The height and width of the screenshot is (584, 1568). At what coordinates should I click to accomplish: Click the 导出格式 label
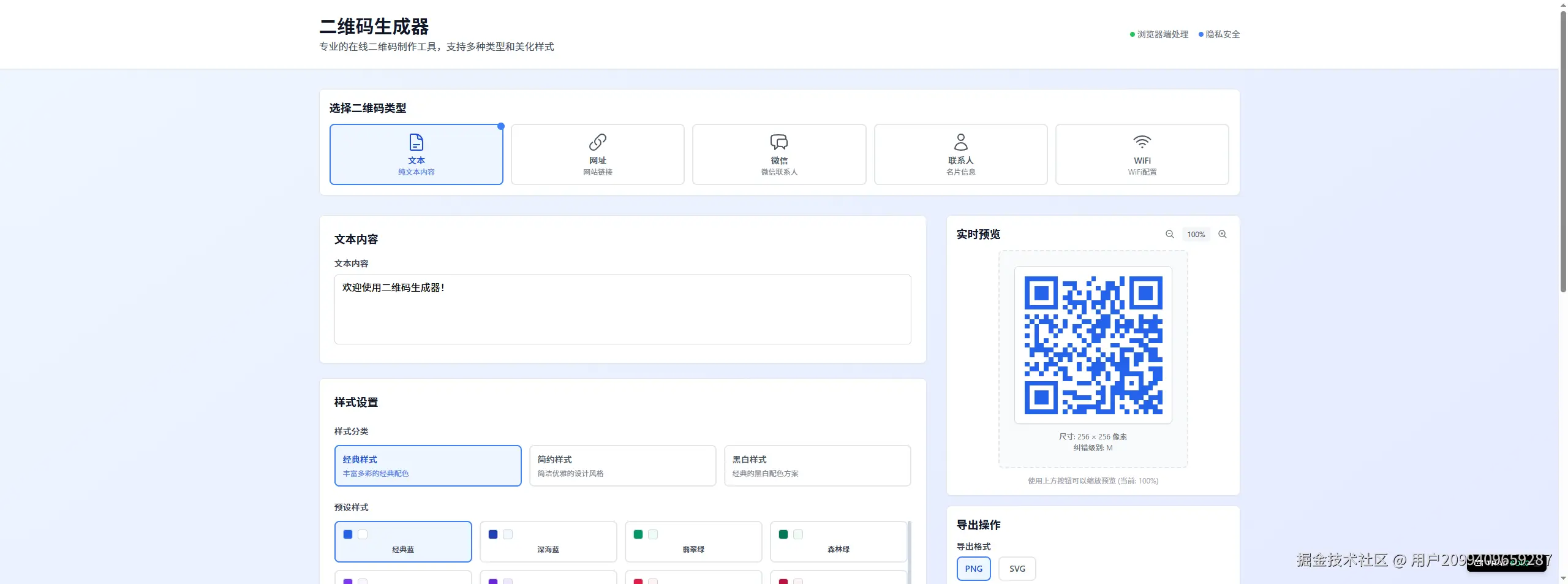point(974,547)
